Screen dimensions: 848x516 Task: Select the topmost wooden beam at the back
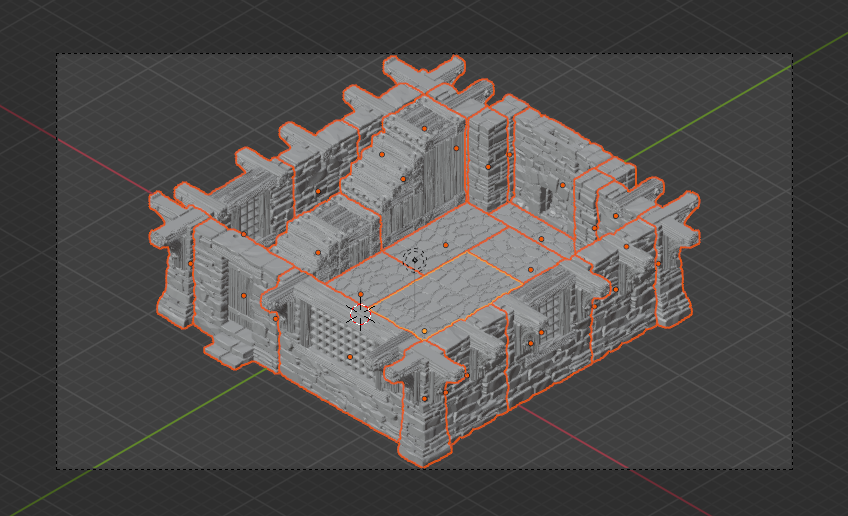[x=425, y=74]
